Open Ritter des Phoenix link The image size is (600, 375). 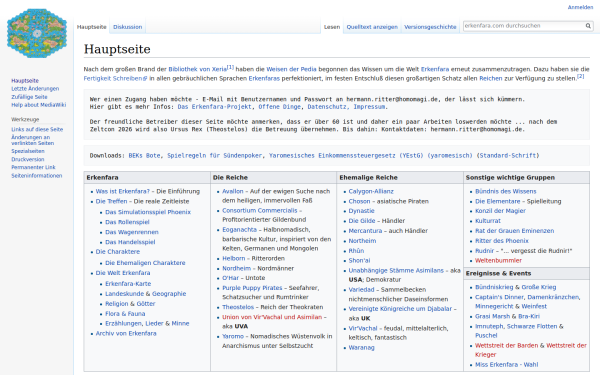click(502, 241)
